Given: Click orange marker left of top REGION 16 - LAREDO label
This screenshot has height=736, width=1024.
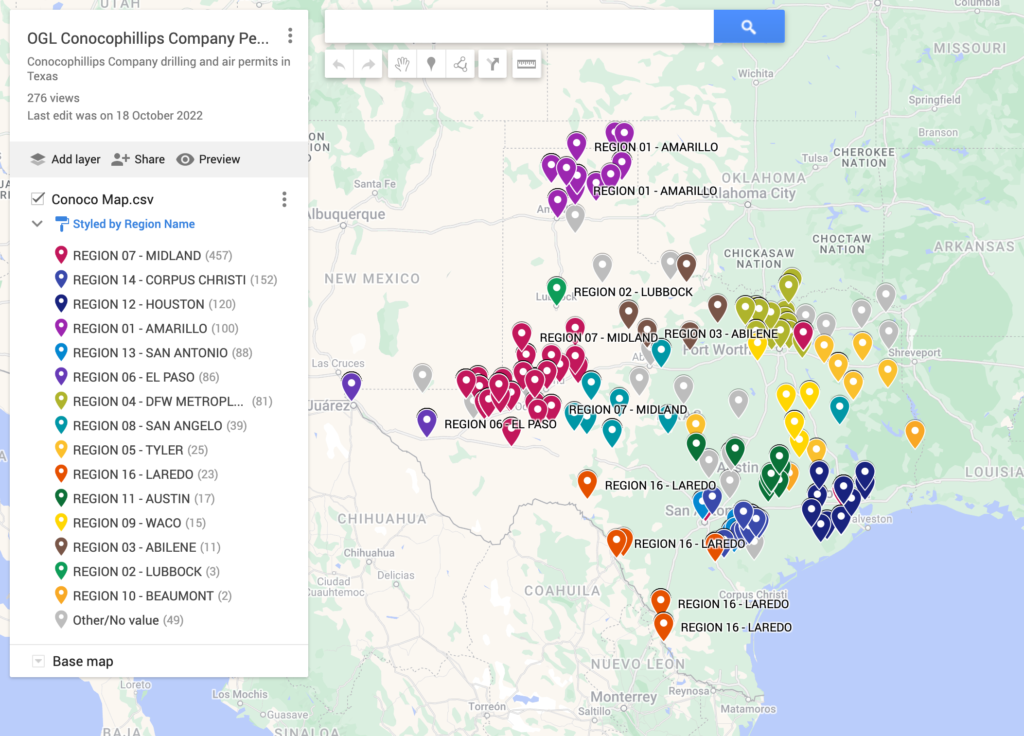Looking at the screenshot, I should point(587,482).
